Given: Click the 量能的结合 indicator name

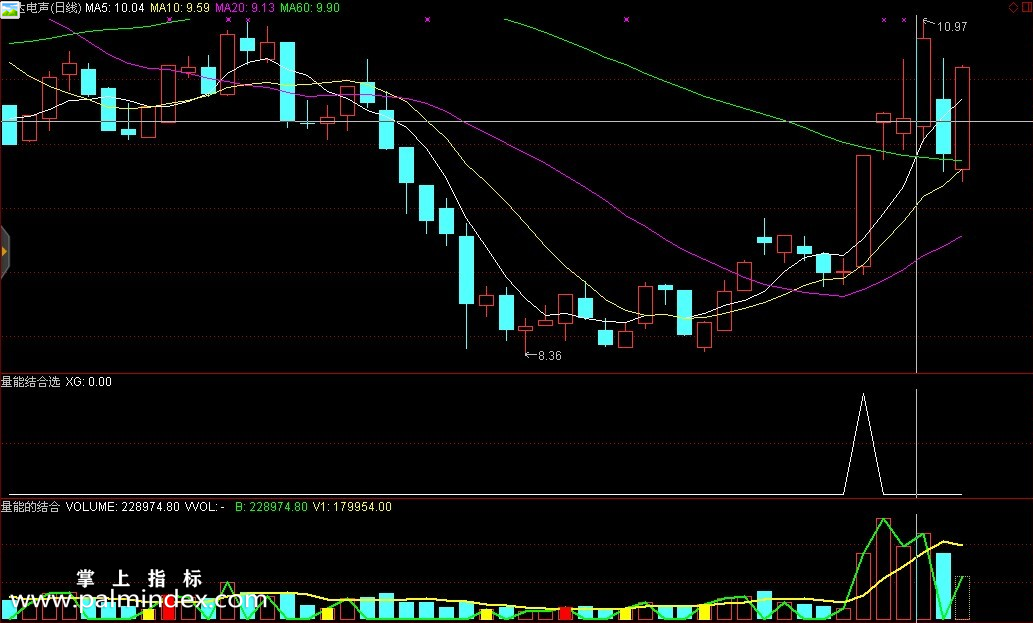Looking at the screenshot, I should click(x=30, y=507).
